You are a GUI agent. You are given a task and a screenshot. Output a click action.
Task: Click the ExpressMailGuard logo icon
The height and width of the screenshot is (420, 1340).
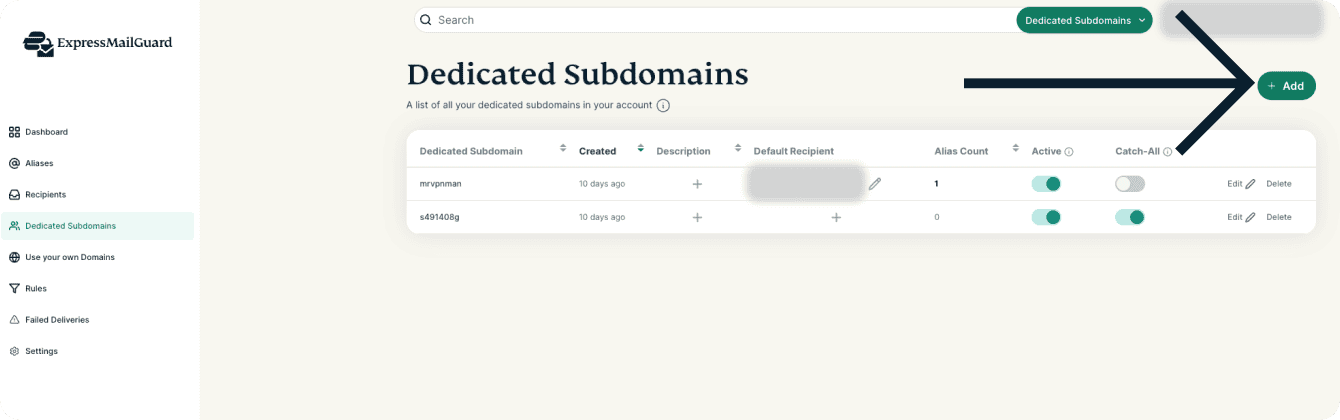[38, 43]
